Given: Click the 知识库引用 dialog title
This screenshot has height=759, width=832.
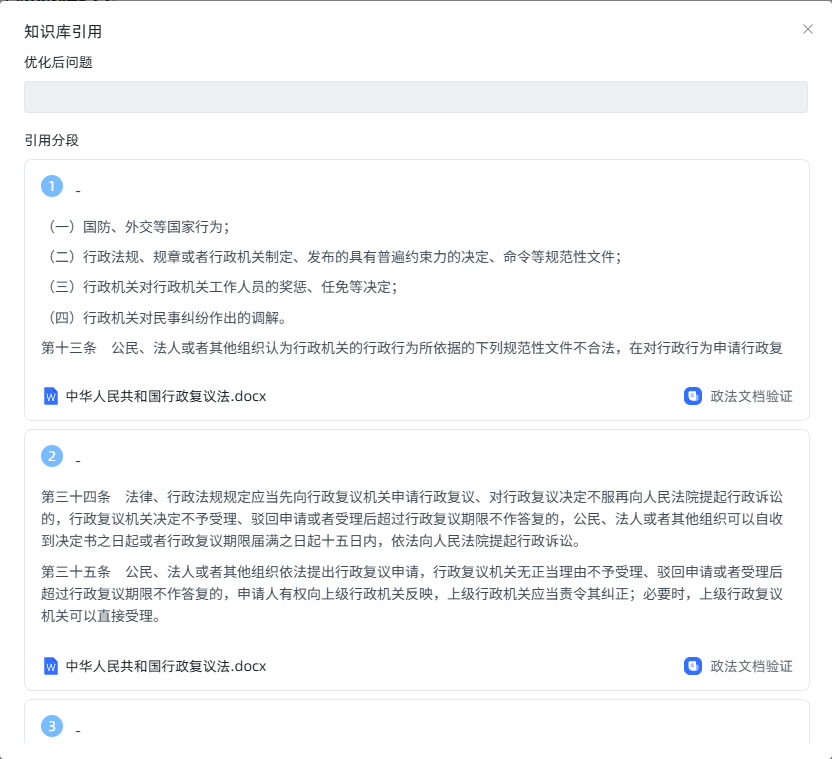Looking at the screenshot, I should pos(63,32).
